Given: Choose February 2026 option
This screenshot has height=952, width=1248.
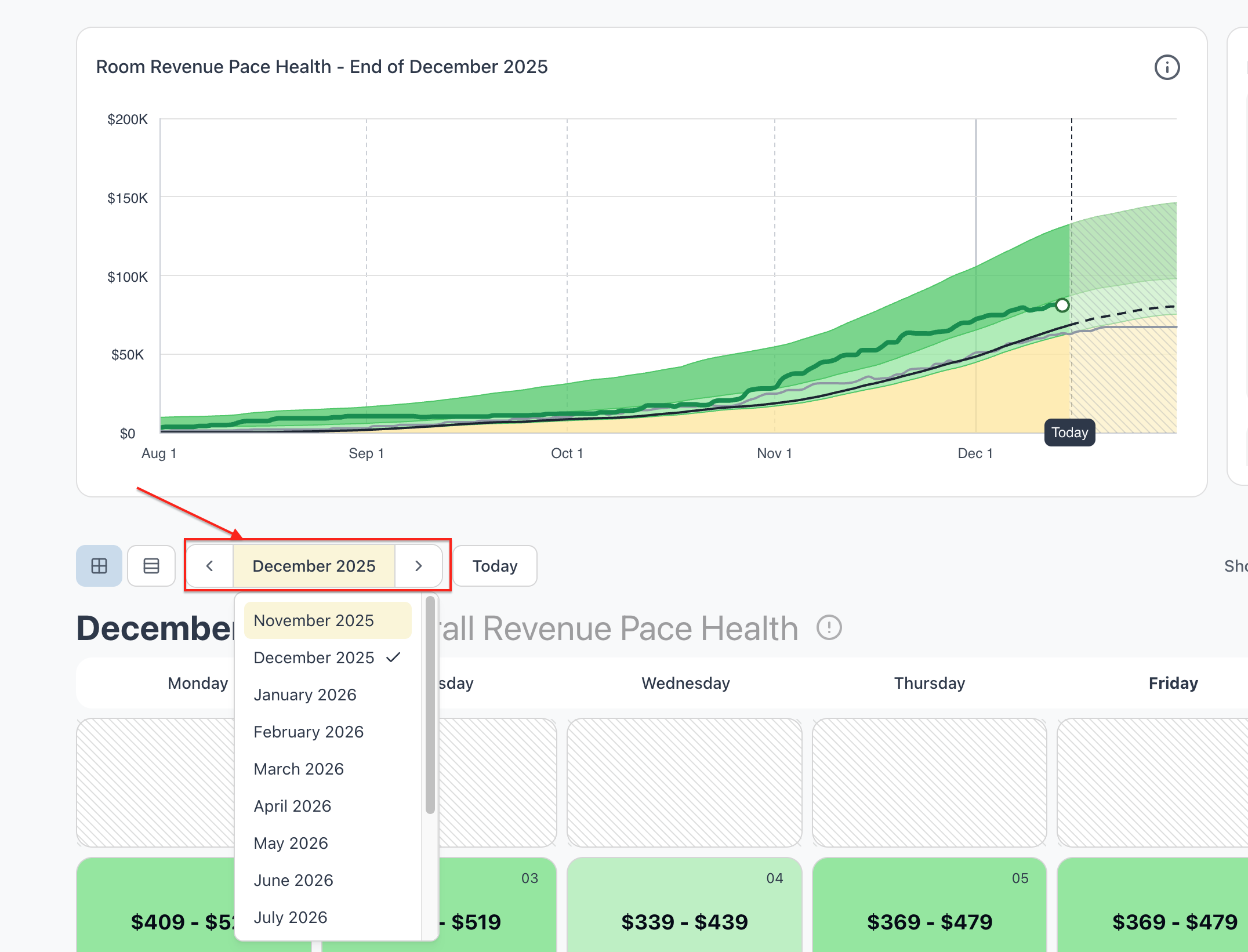Looking at the screenshot, I should pos(309,732).
